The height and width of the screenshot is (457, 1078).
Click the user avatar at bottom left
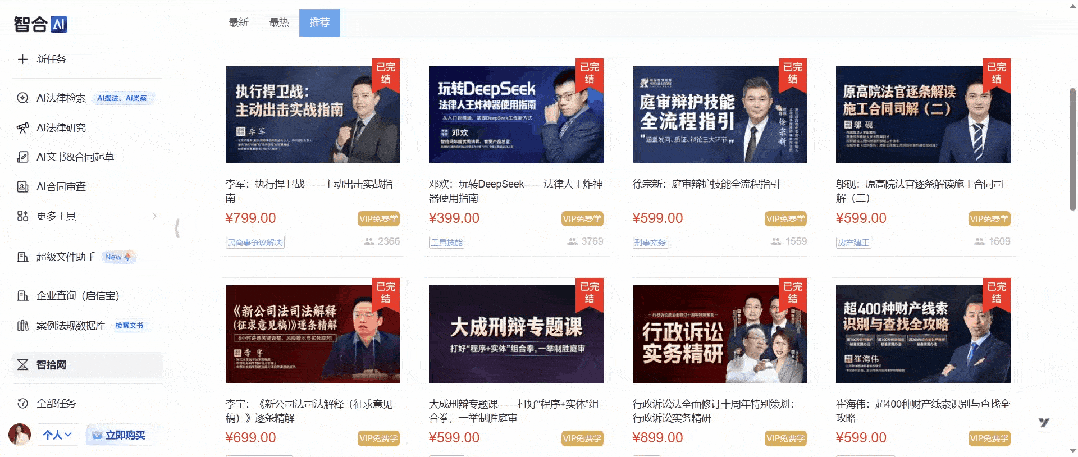coord(19,434)
